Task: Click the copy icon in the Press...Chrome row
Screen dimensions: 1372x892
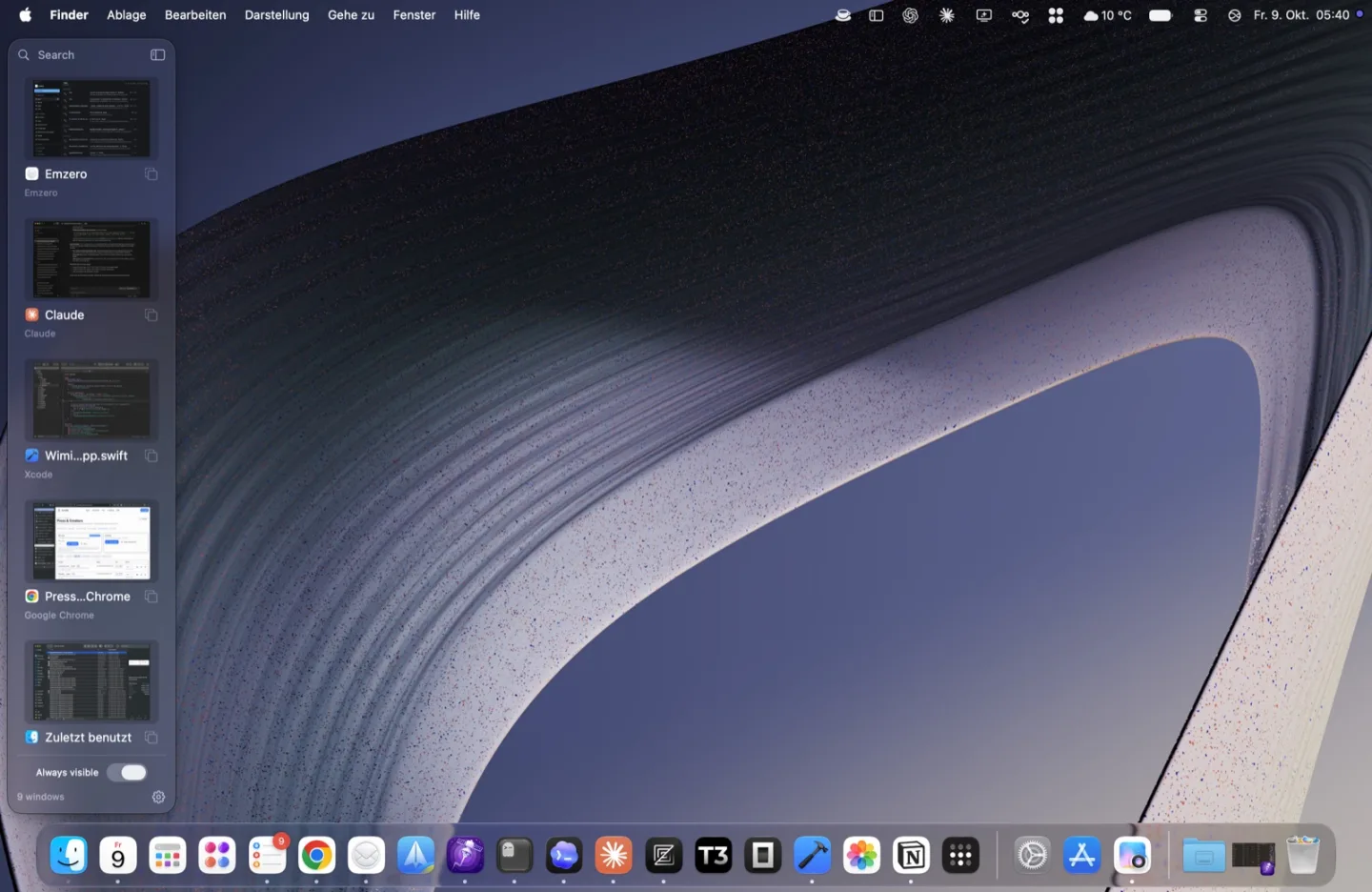Action: point(151,597)
